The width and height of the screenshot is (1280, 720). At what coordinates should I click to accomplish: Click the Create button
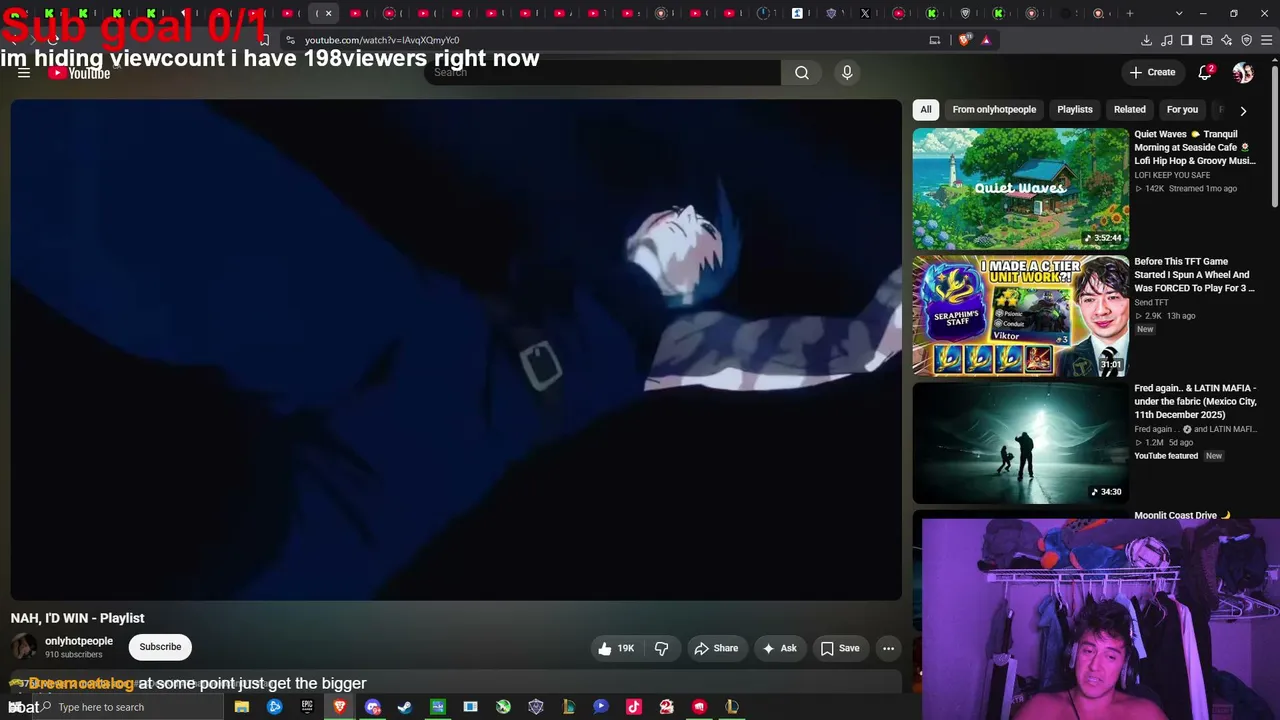pyautogui.click(x=1152, y=72)
